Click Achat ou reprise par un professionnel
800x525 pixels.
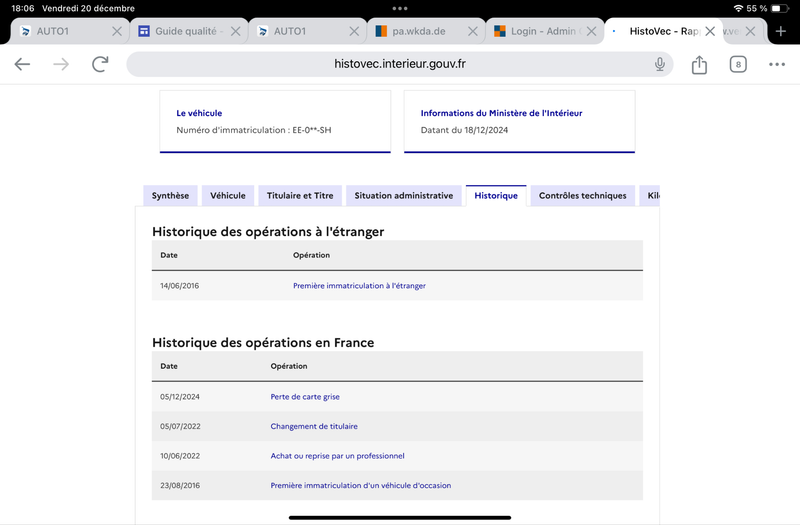tap(337, 456)
